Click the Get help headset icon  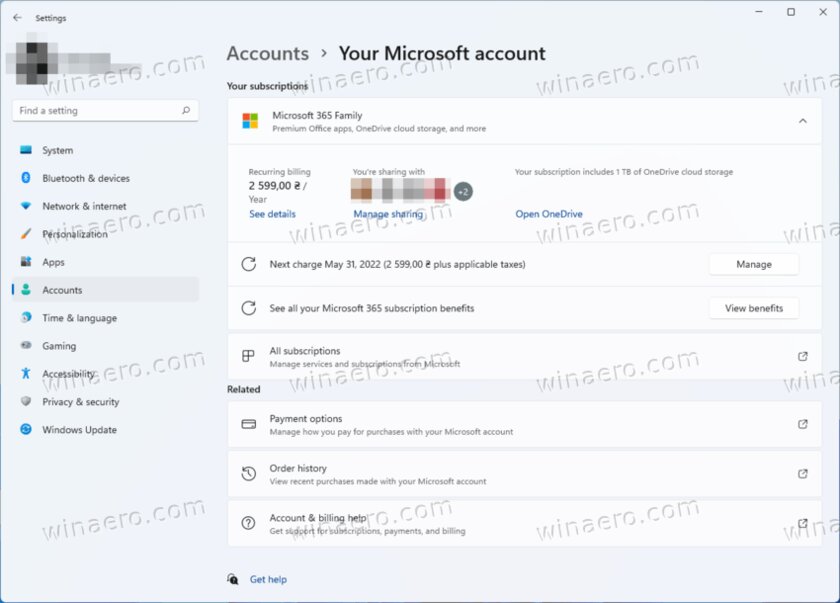(232, 579)
